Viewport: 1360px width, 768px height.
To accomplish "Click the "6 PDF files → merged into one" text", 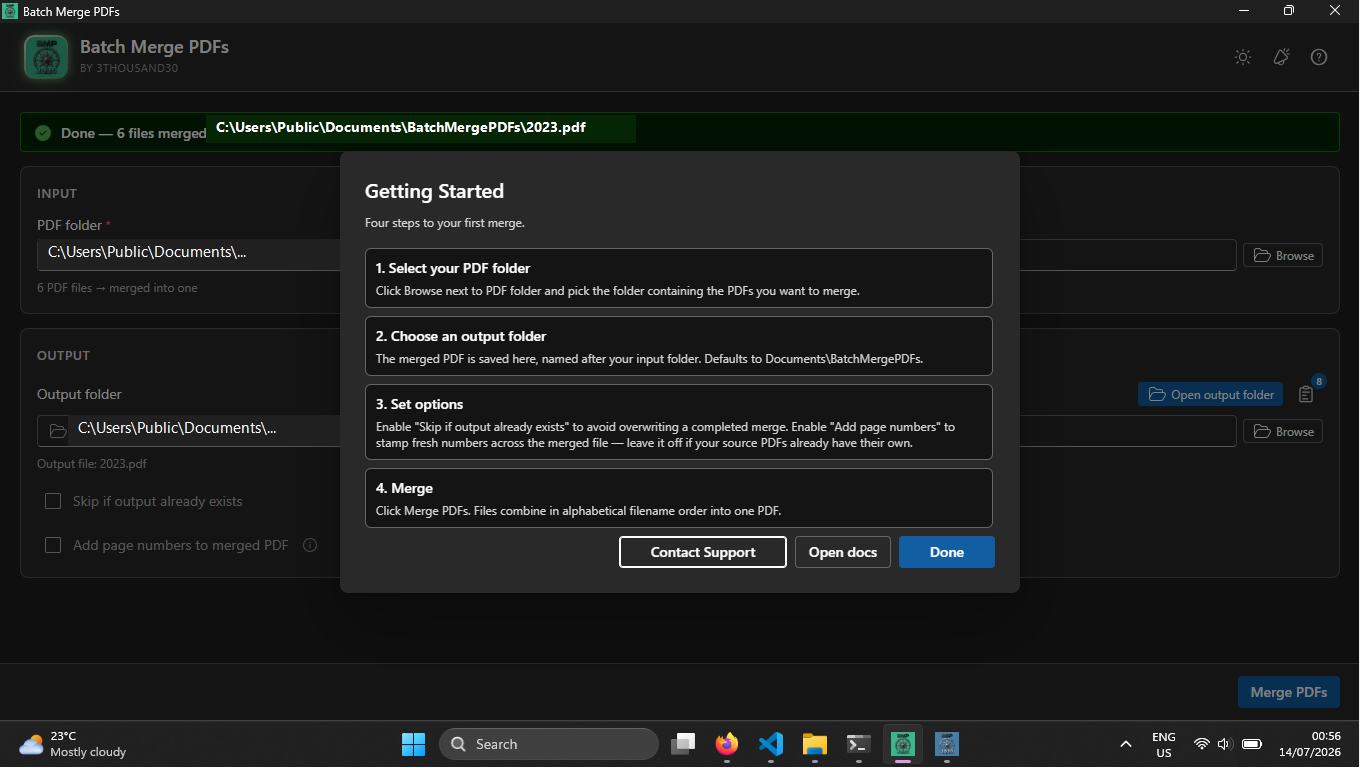I will (x=117, y=288).
